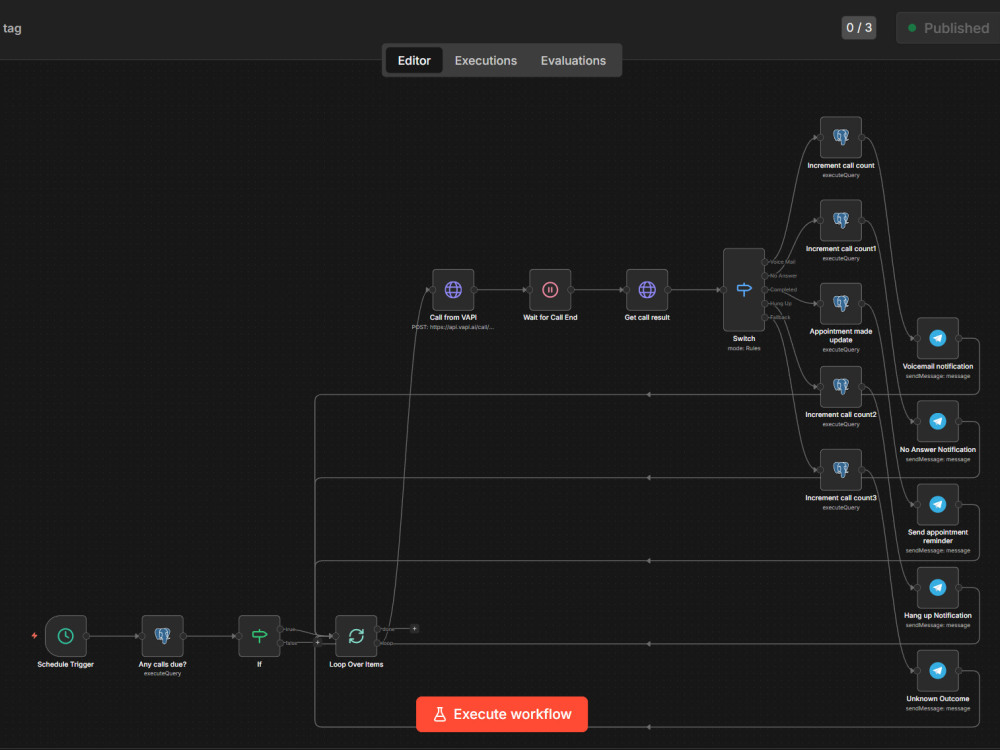Click the 0 / 3 counter badge
This screenshot has width=1000, height=750.
[x=858, y=27]
